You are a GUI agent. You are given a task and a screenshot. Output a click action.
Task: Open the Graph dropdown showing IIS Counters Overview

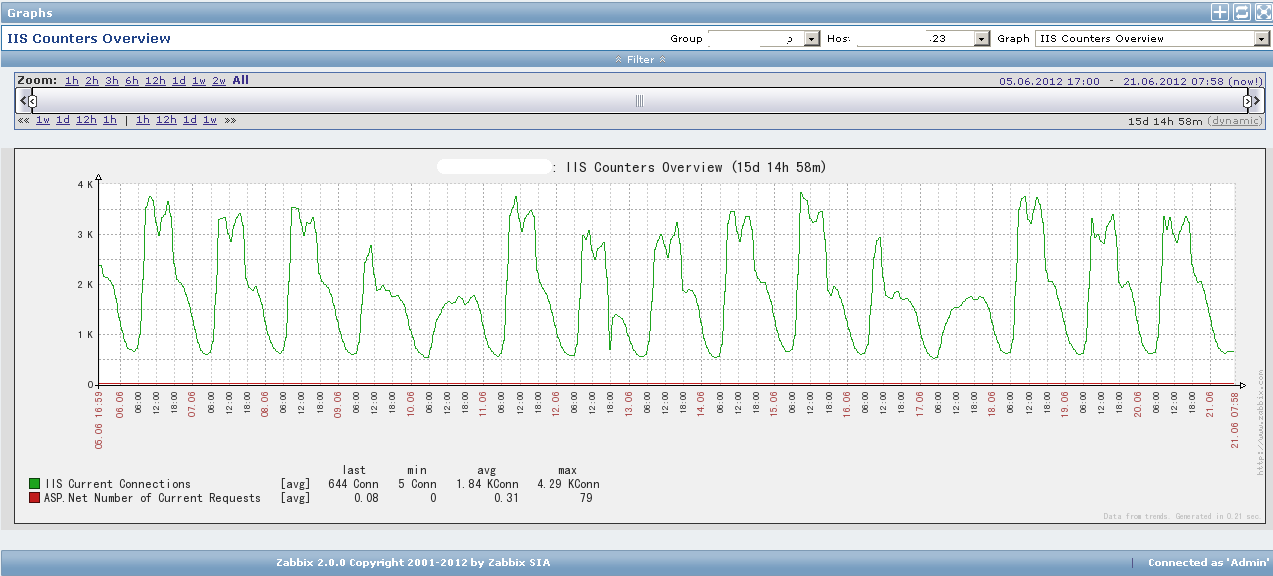[1152, 38]
